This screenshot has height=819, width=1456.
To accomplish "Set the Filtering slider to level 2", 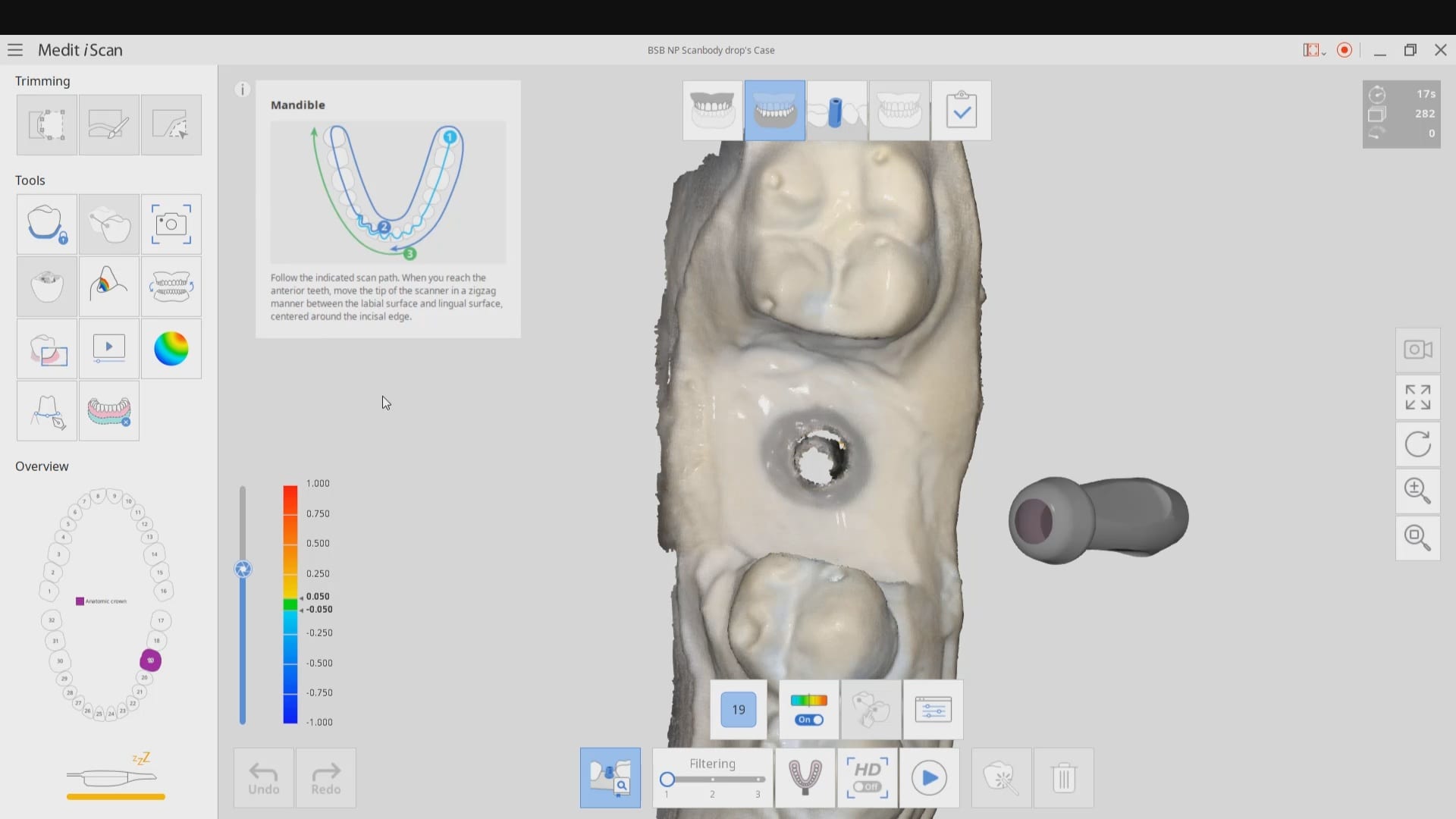I will coord(712,780).
